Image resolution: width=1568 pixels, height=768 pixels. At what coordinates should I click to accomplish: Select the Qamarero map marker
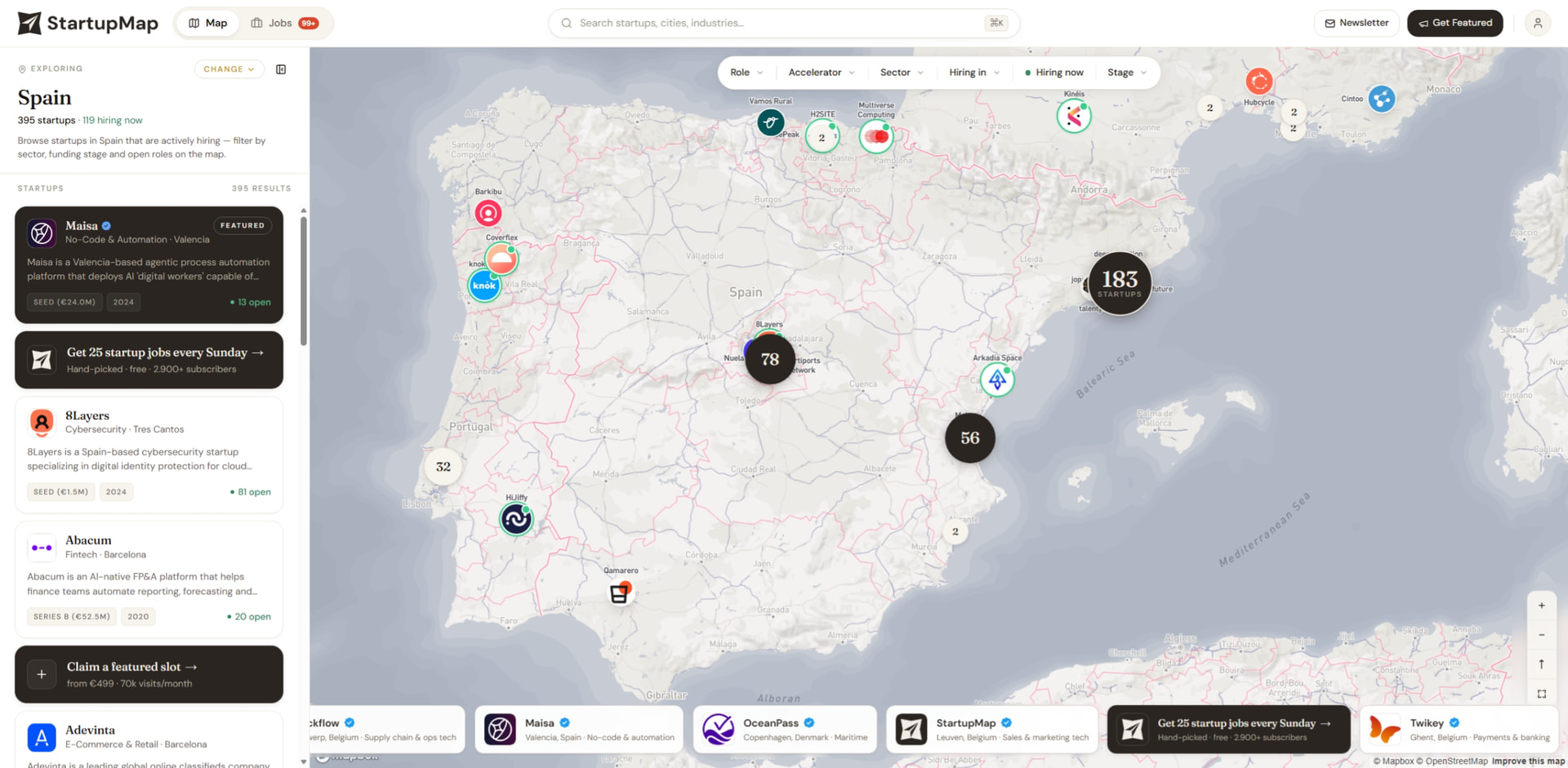tap(620, 593)
